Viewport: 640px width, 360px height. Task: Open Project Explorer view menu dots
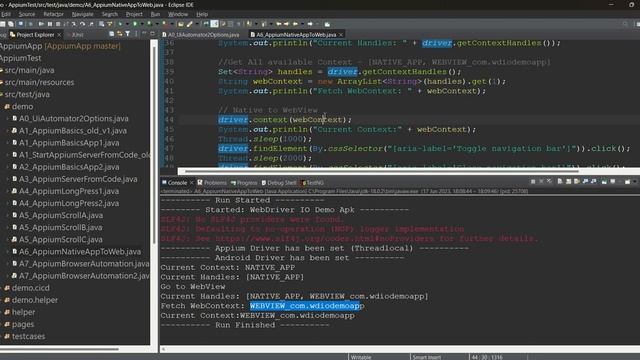pyautogui.click(x=136, y=34)
